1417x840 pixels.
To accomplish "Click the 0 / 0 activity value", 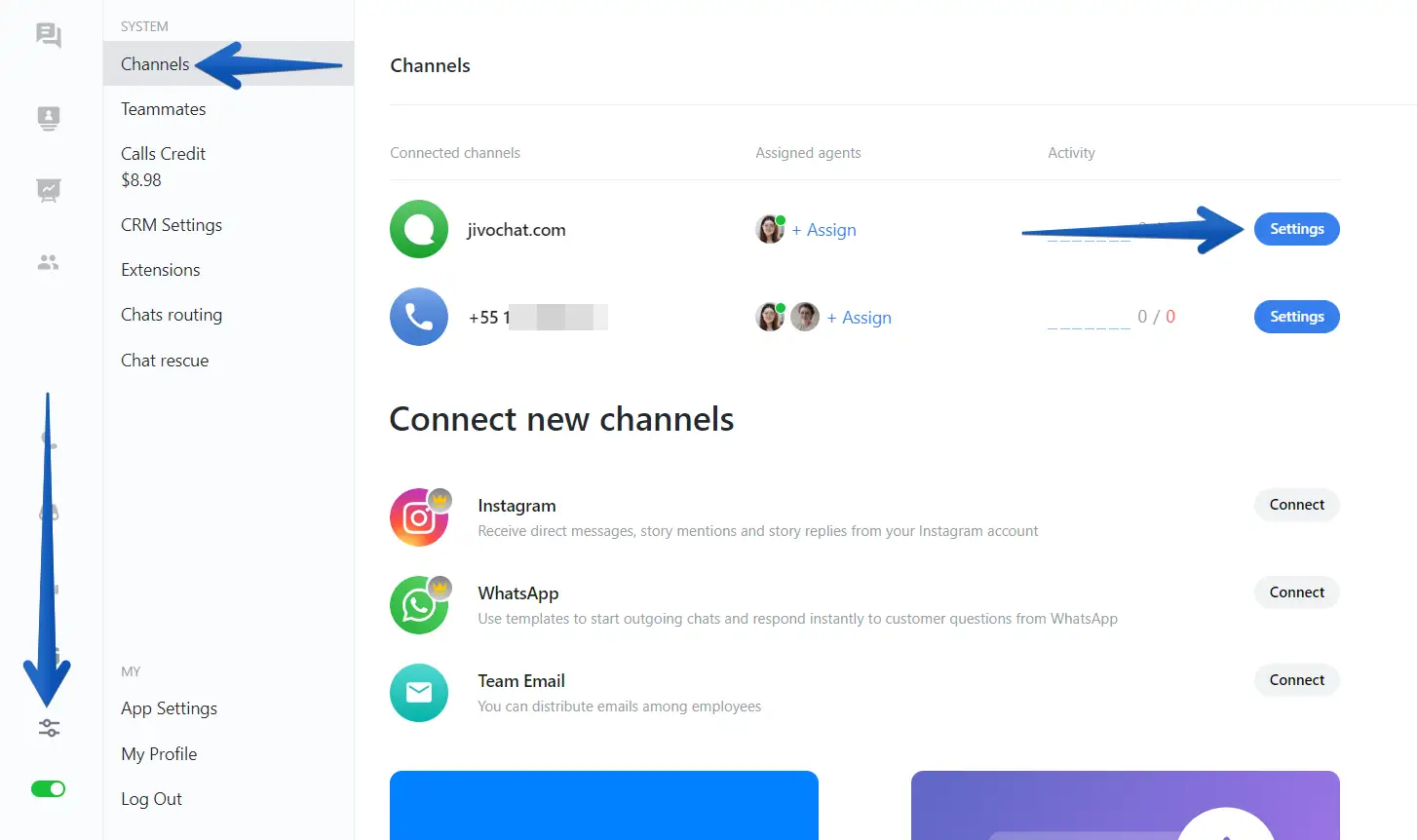I will pos(1156,317).
